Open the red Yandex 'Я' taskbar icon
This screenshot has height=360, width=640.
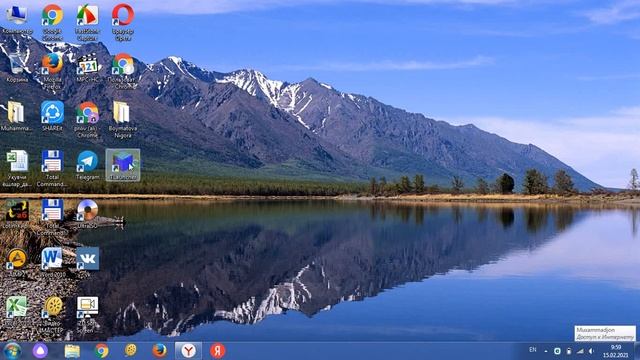click(x=218, y=351)
